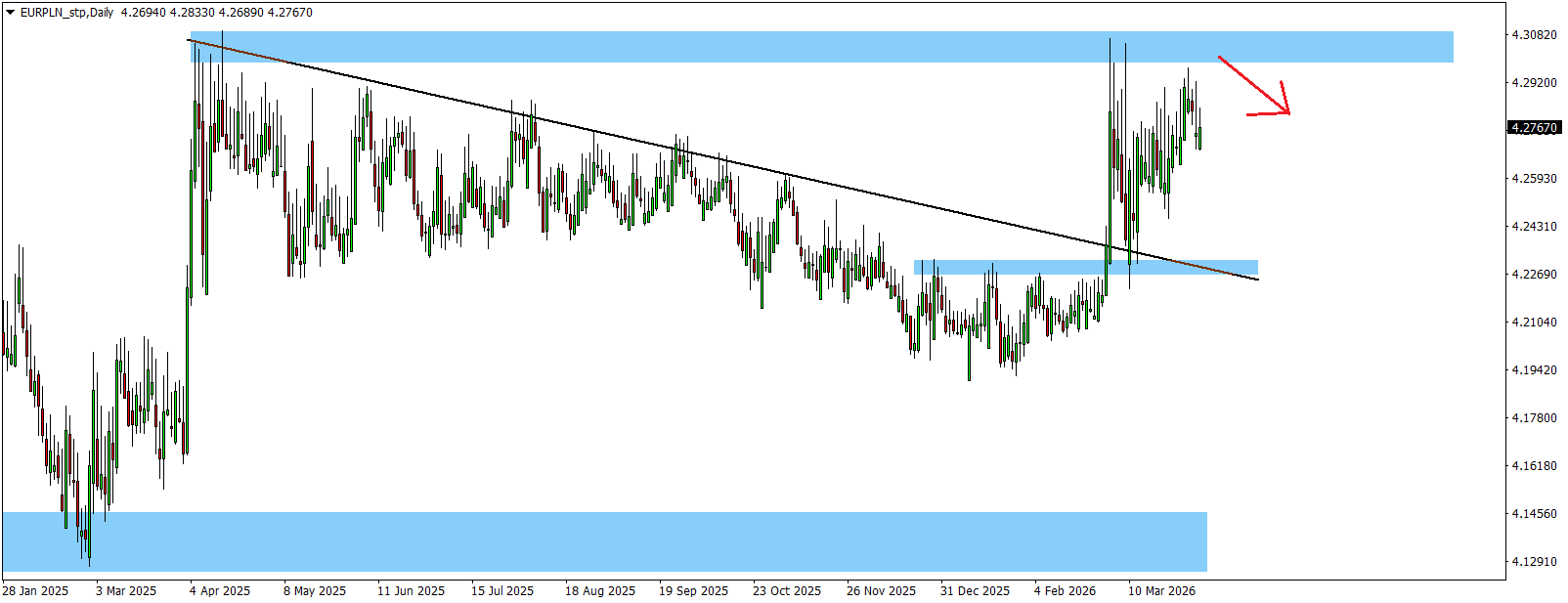
Task: Click the 10 Mar 2026 date label
Action: [x=1161, y=591]
